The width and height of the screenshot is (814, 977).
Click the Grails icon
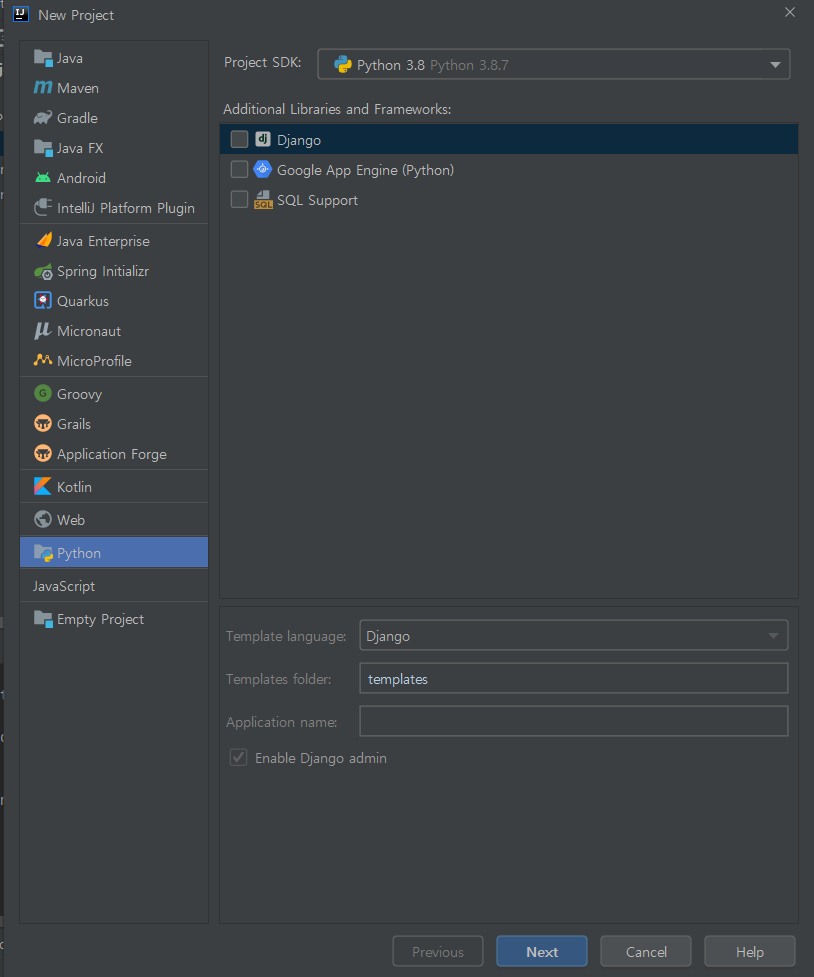coord(43,424)
